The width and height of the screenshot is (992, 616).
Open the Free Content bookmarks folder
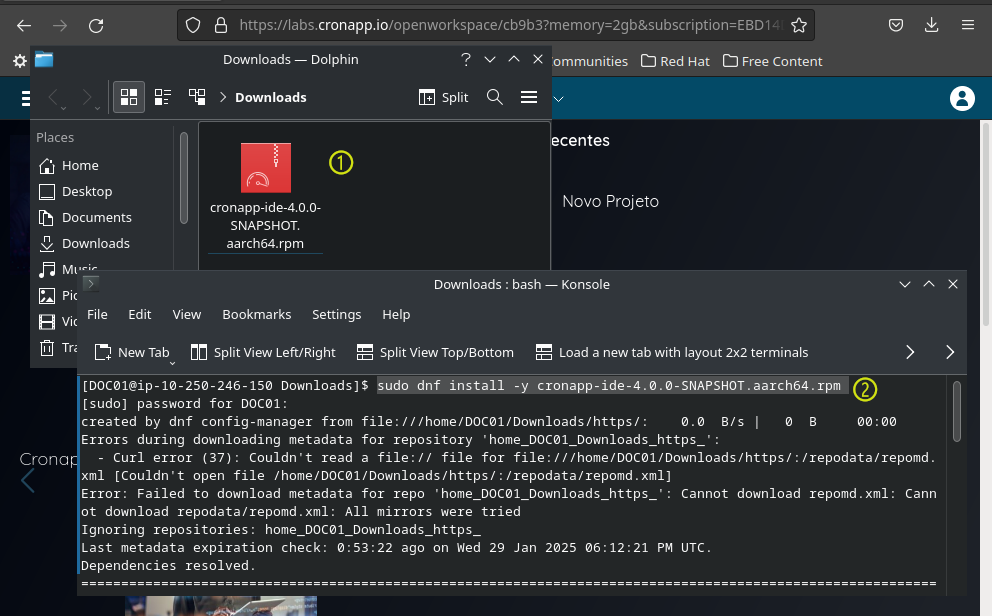click(x=772, y=61)
